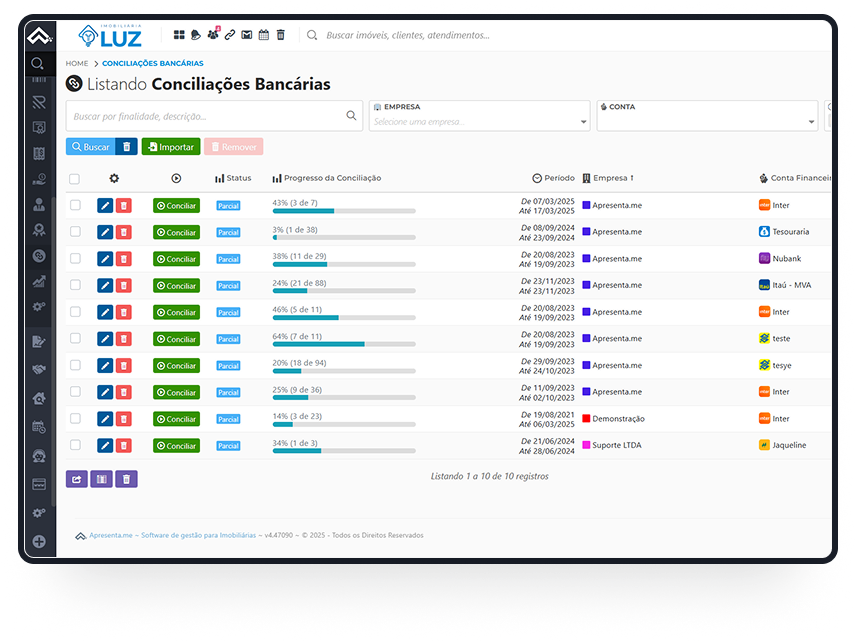Click the Remover button

234,147
